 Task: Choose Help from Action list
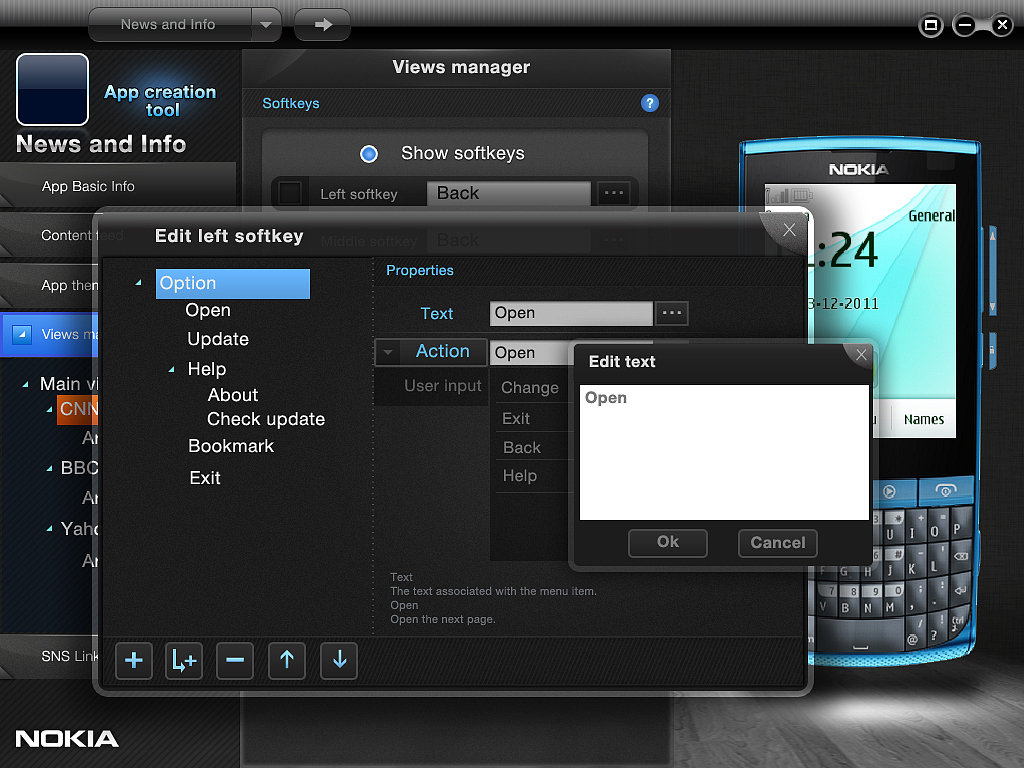(520, 476)
